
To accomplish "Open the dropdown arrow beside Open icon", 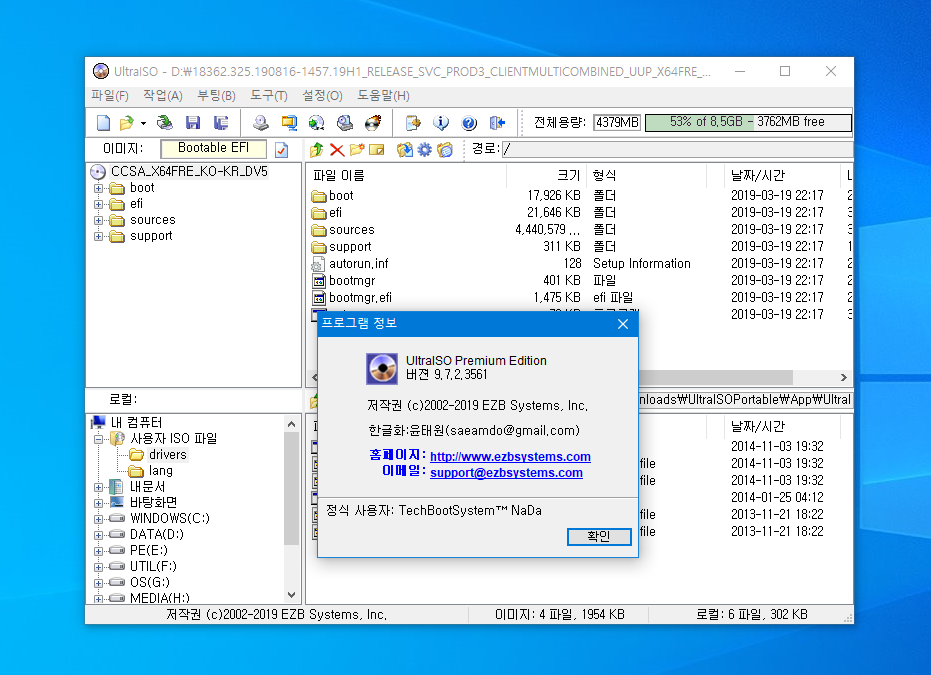I will tap(143, 123).
